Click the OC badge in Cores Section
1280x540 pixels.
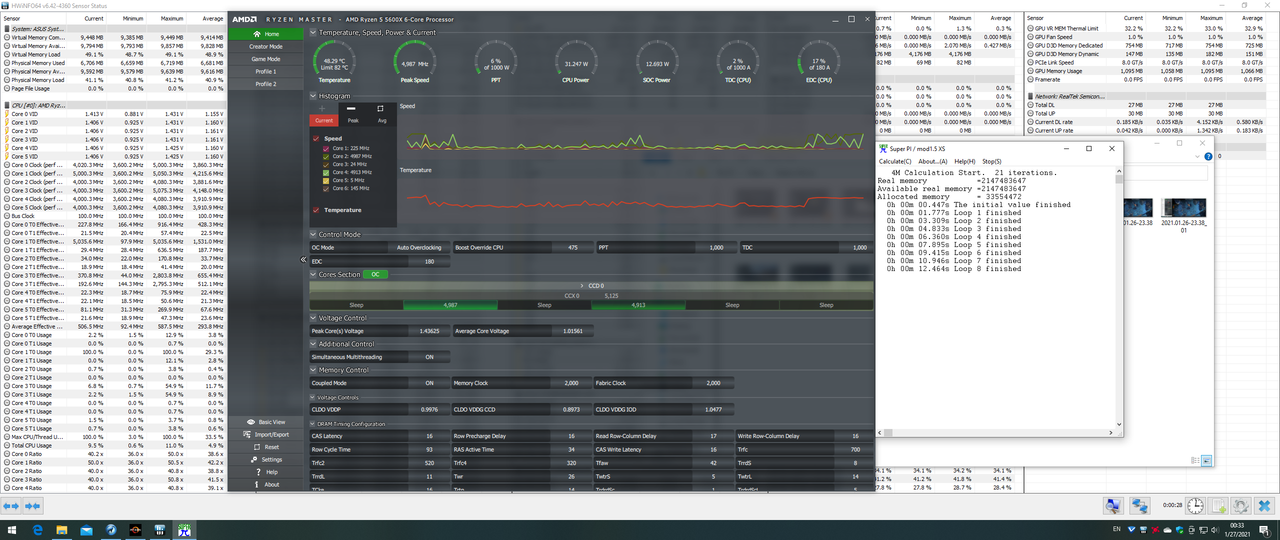click(x=374, y=274)
